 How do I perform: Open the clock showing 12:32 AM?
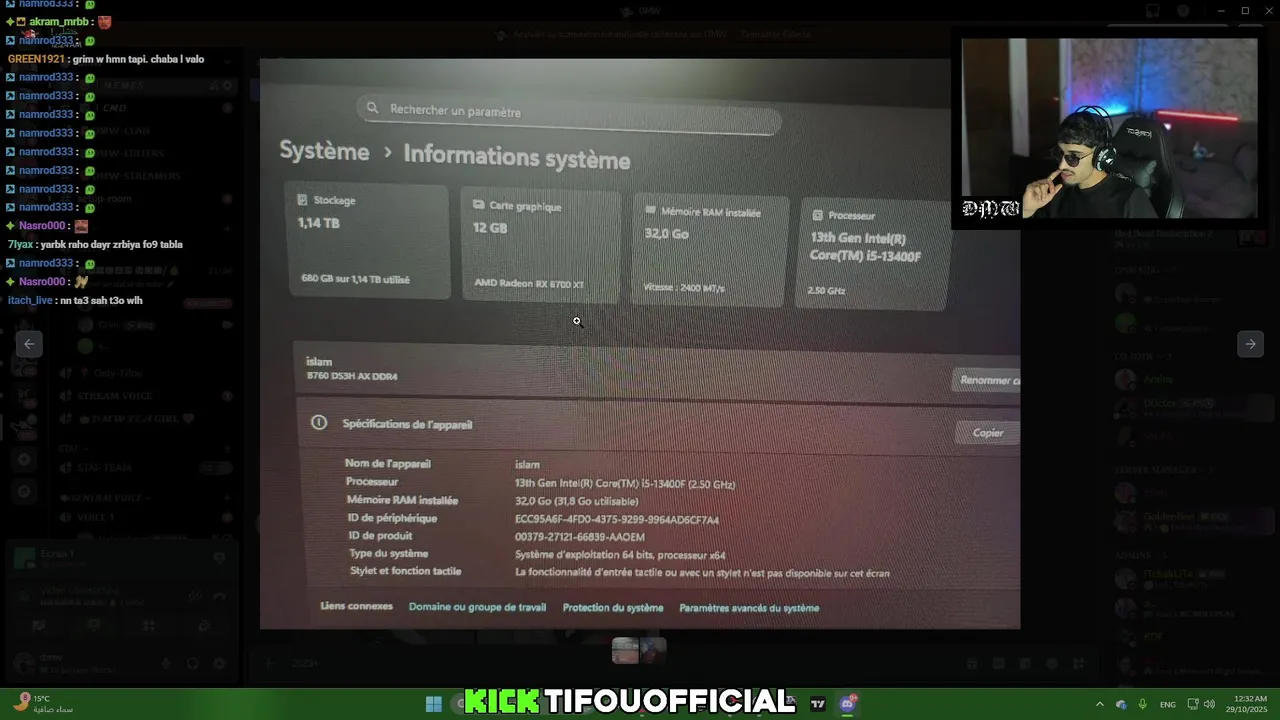(1247, 704)
